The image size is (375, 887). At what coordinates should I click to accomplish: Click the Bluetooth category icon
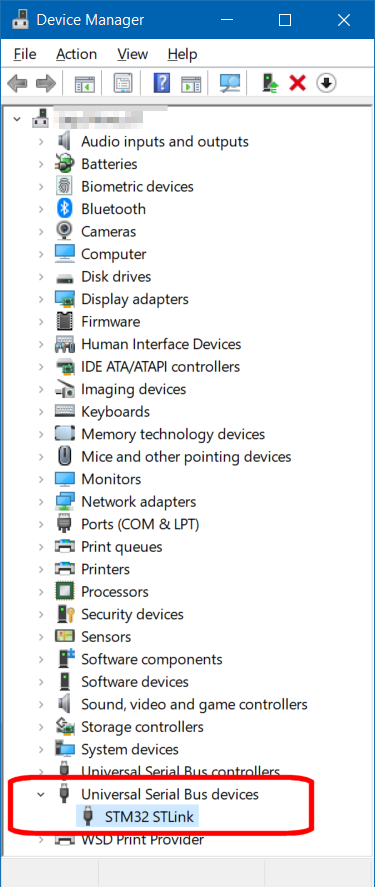pos(64,209)
